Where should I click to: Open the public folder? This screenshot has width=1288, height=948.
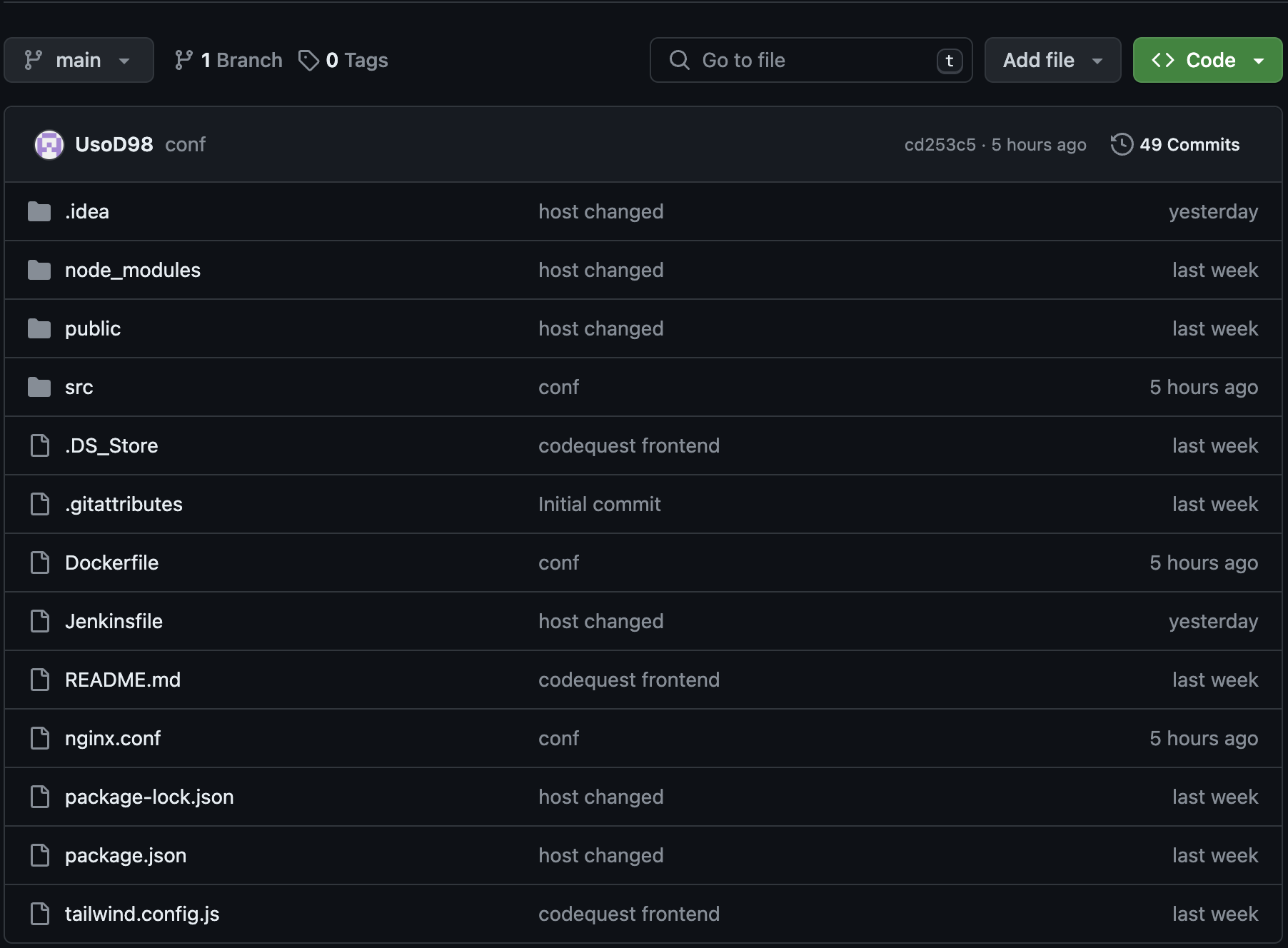point(93,329)
